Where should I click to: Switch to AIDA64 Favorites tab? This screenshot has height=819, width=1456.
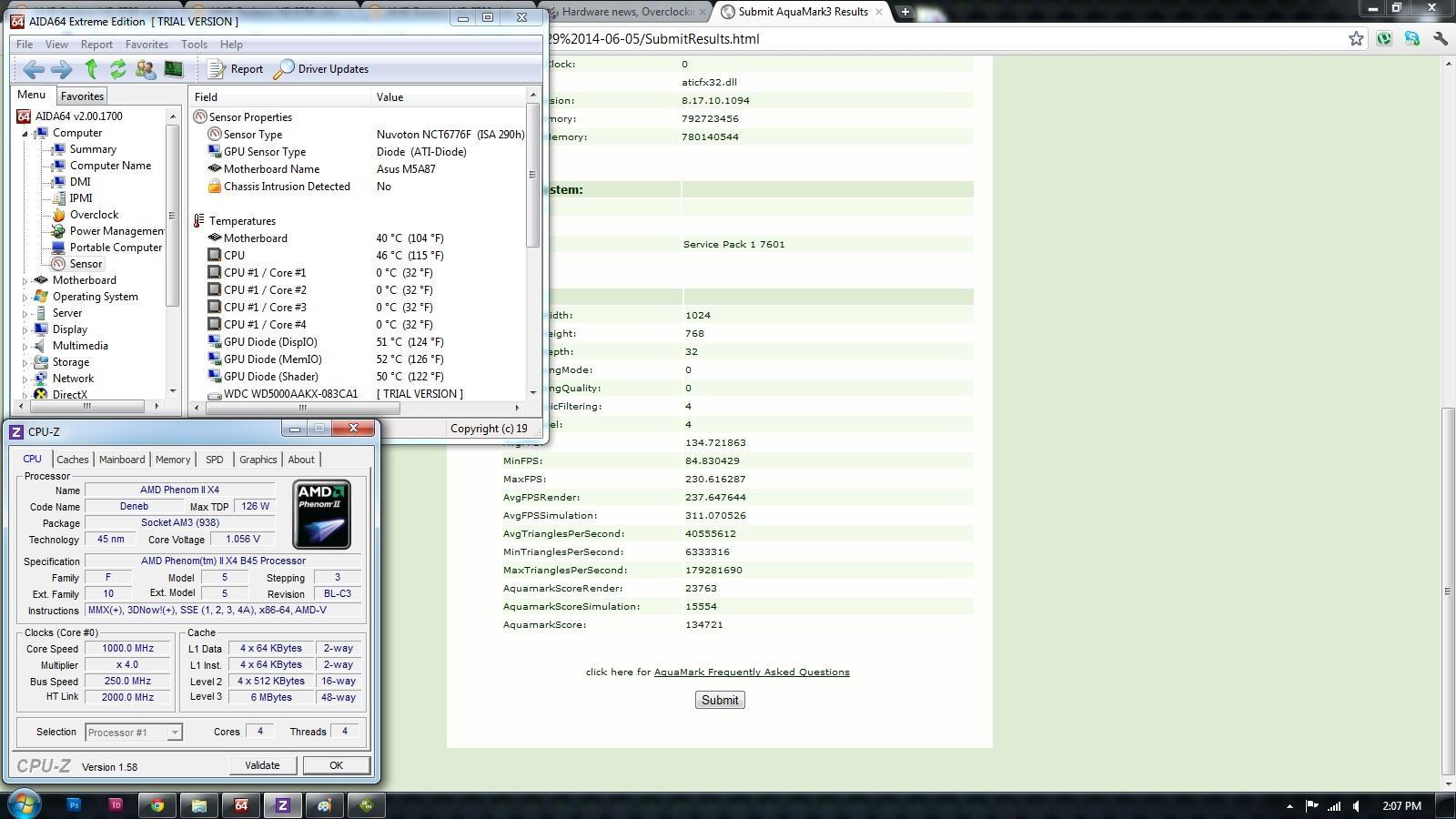point(82,96)
